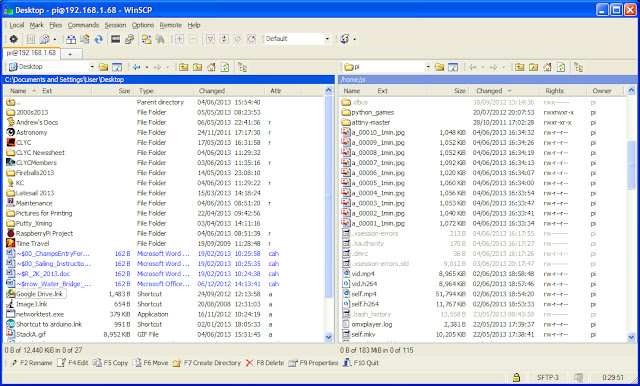Select Astronomy local folder
Viewport: 640px width, 386px height.
pos(31,132)
